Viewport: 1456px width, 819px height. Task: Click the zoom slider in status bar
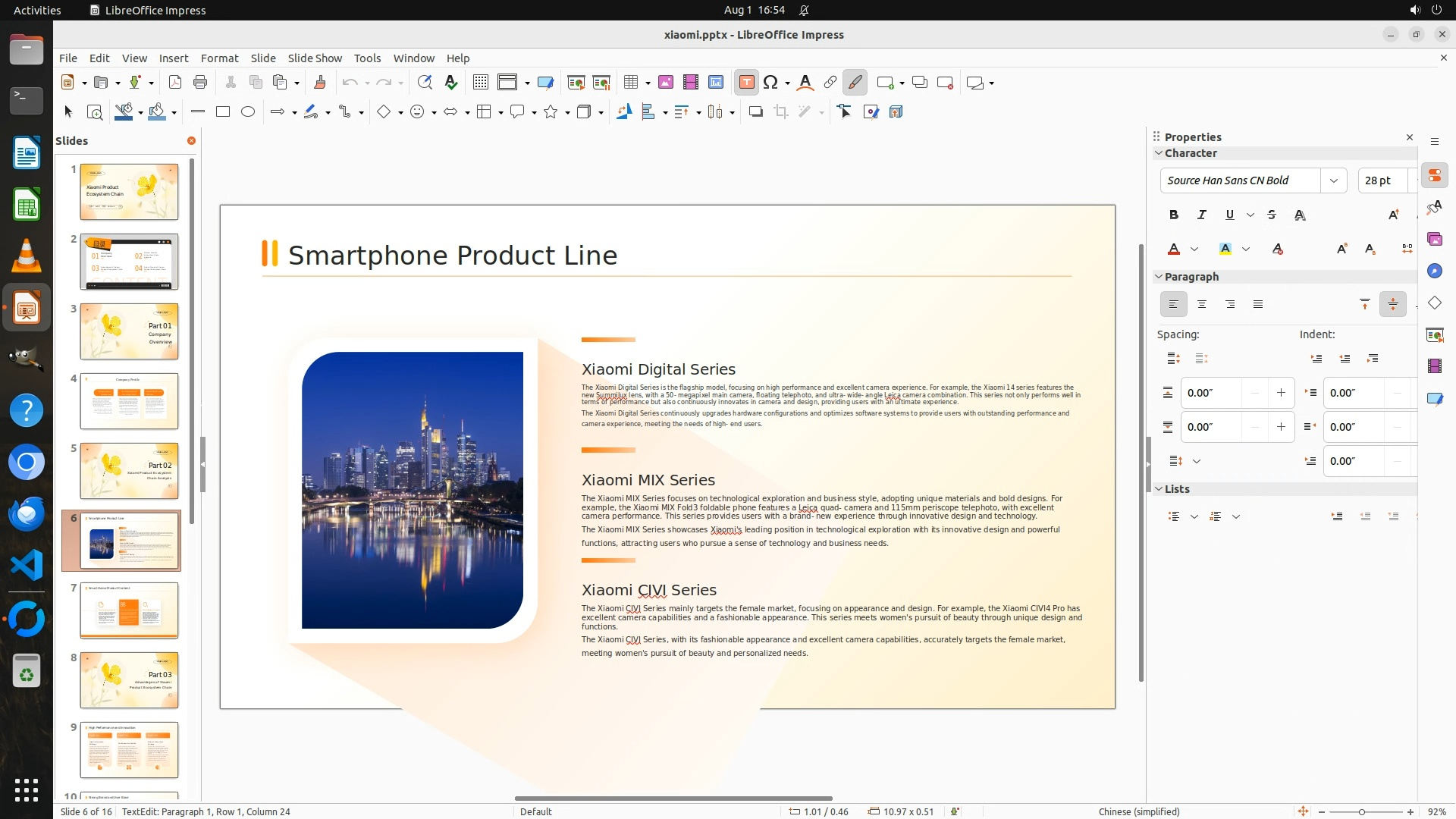pos(1362,812)
